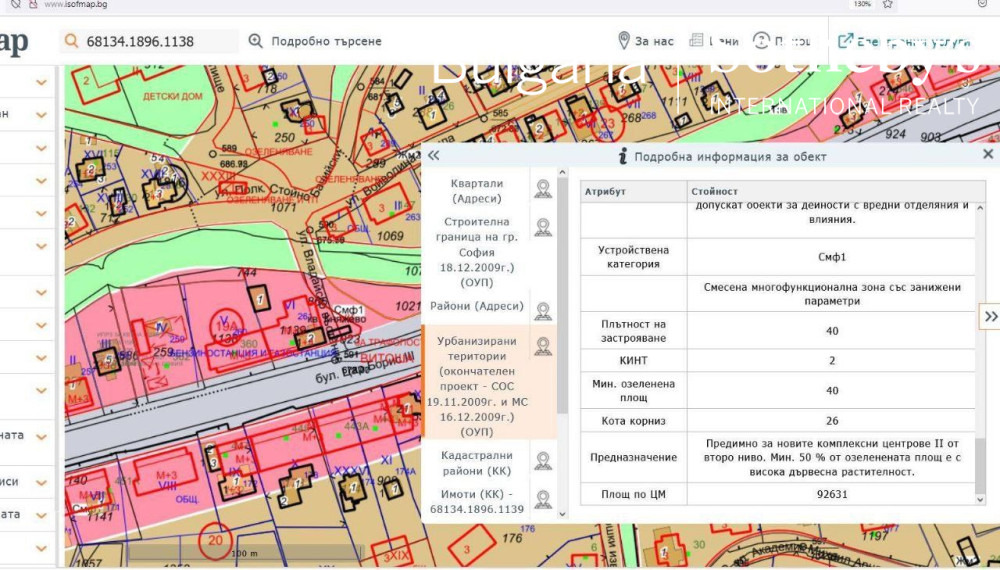The width and height of the screenshot is (1000, 570).
Task: Click the » arrow on the panel's right edge
Action: point(990,316)
